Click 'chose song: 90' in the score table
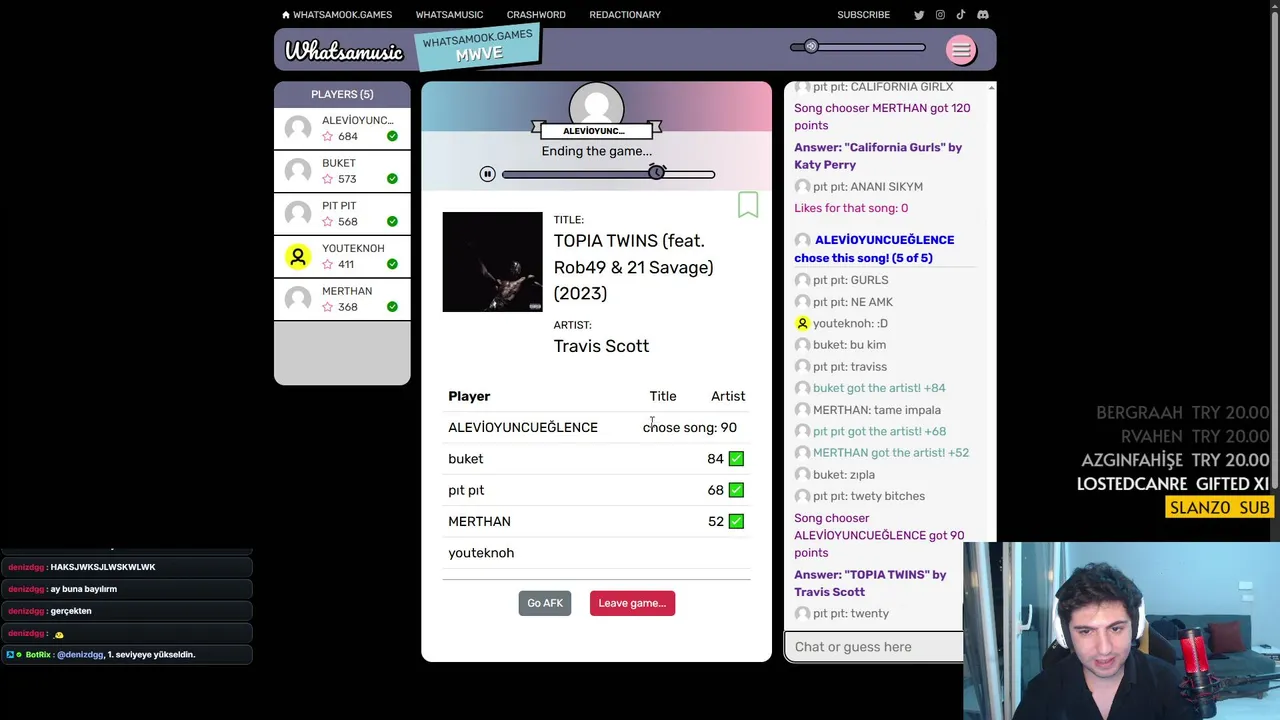 pyautogui.click(x=690, y=428)
